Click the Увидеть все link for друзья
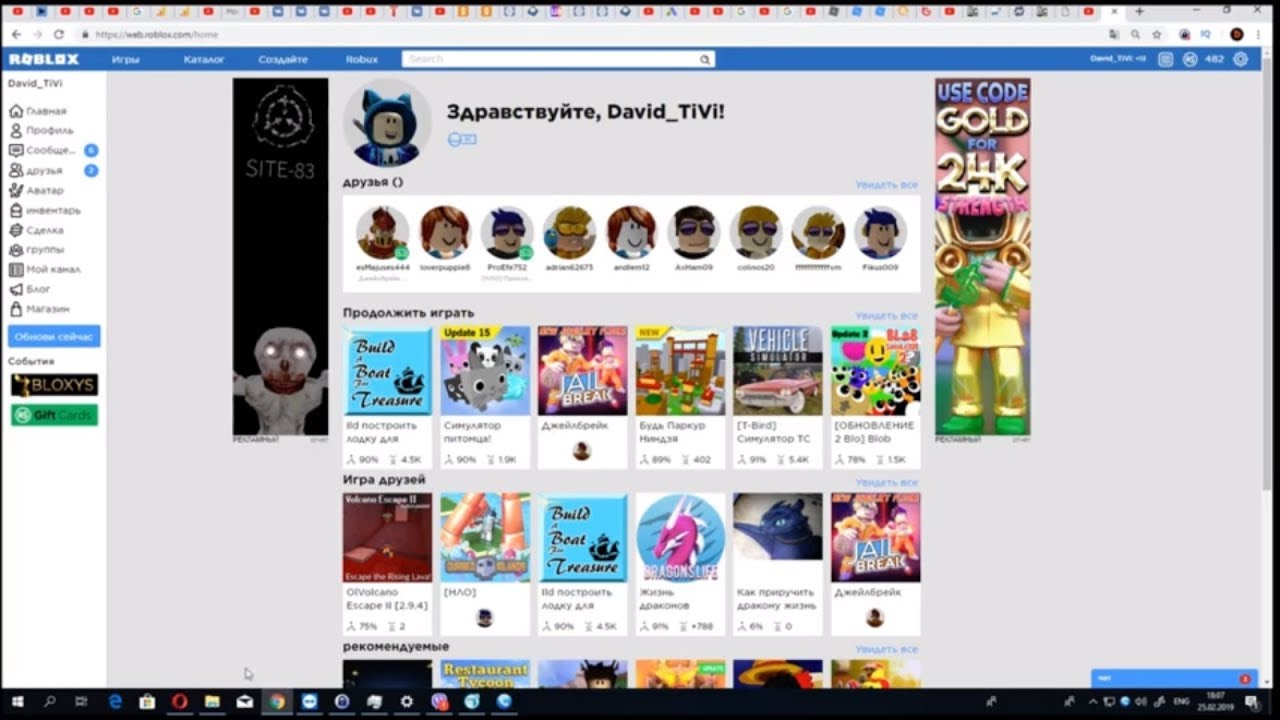 coord(886,185)
